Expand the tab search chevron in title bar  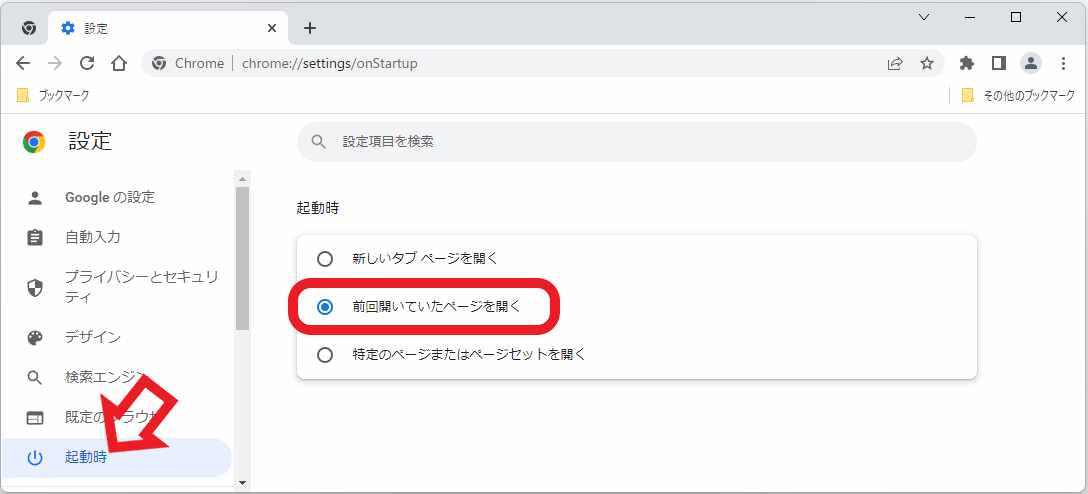924,17
